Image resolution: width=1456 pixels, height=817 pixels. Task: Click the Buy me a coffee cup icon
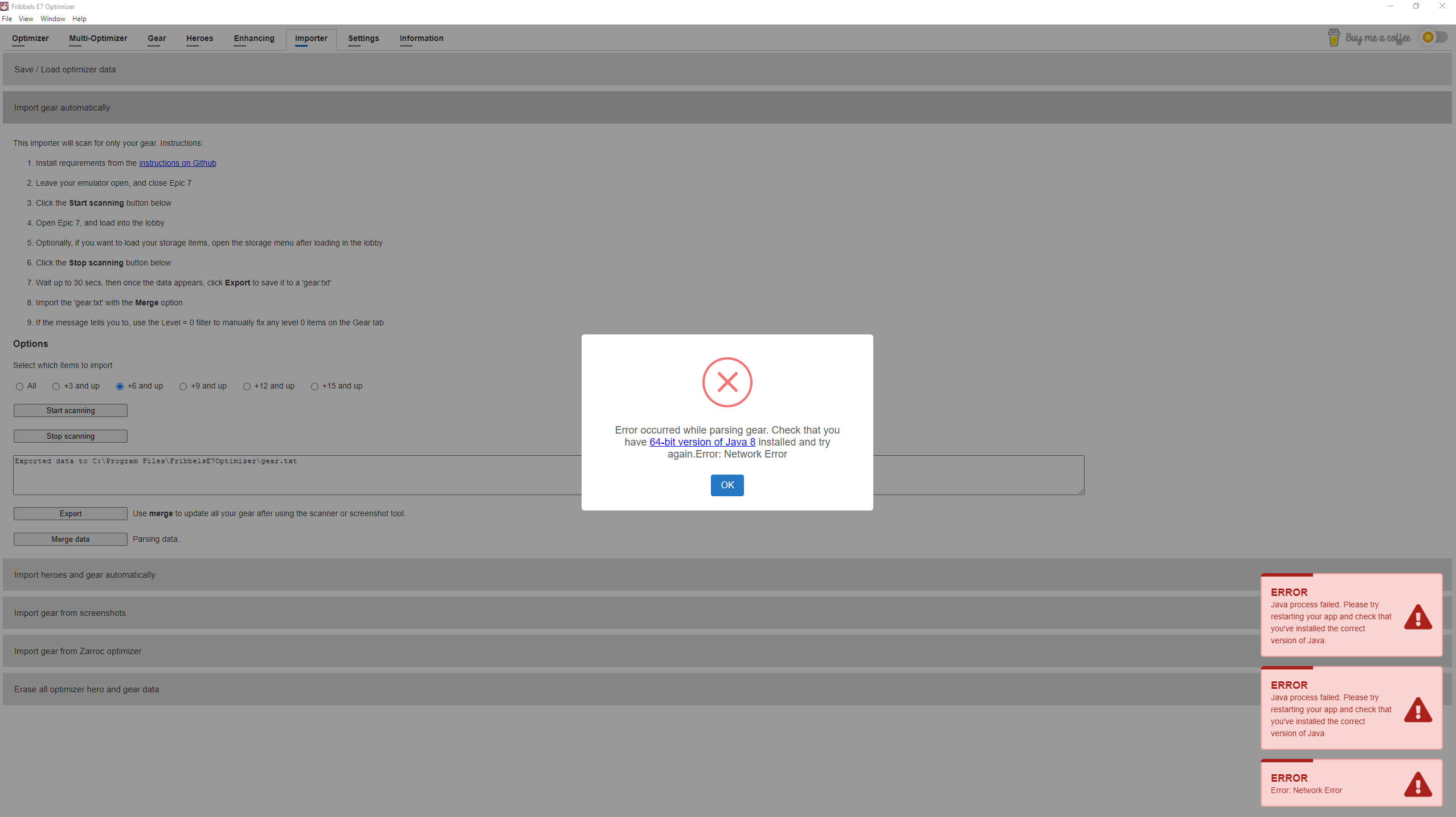(x=1335, y=36)
